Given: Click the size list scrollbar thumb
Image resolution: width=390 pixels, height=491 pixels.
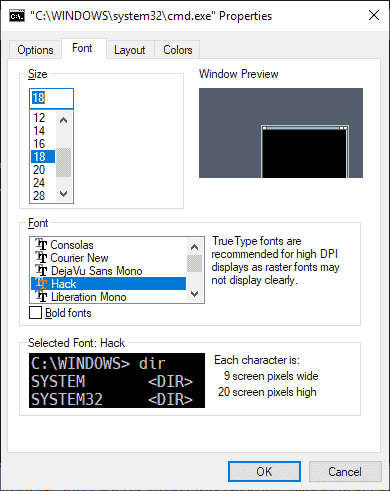Looking at the screenshot, I should coord(63,162).
